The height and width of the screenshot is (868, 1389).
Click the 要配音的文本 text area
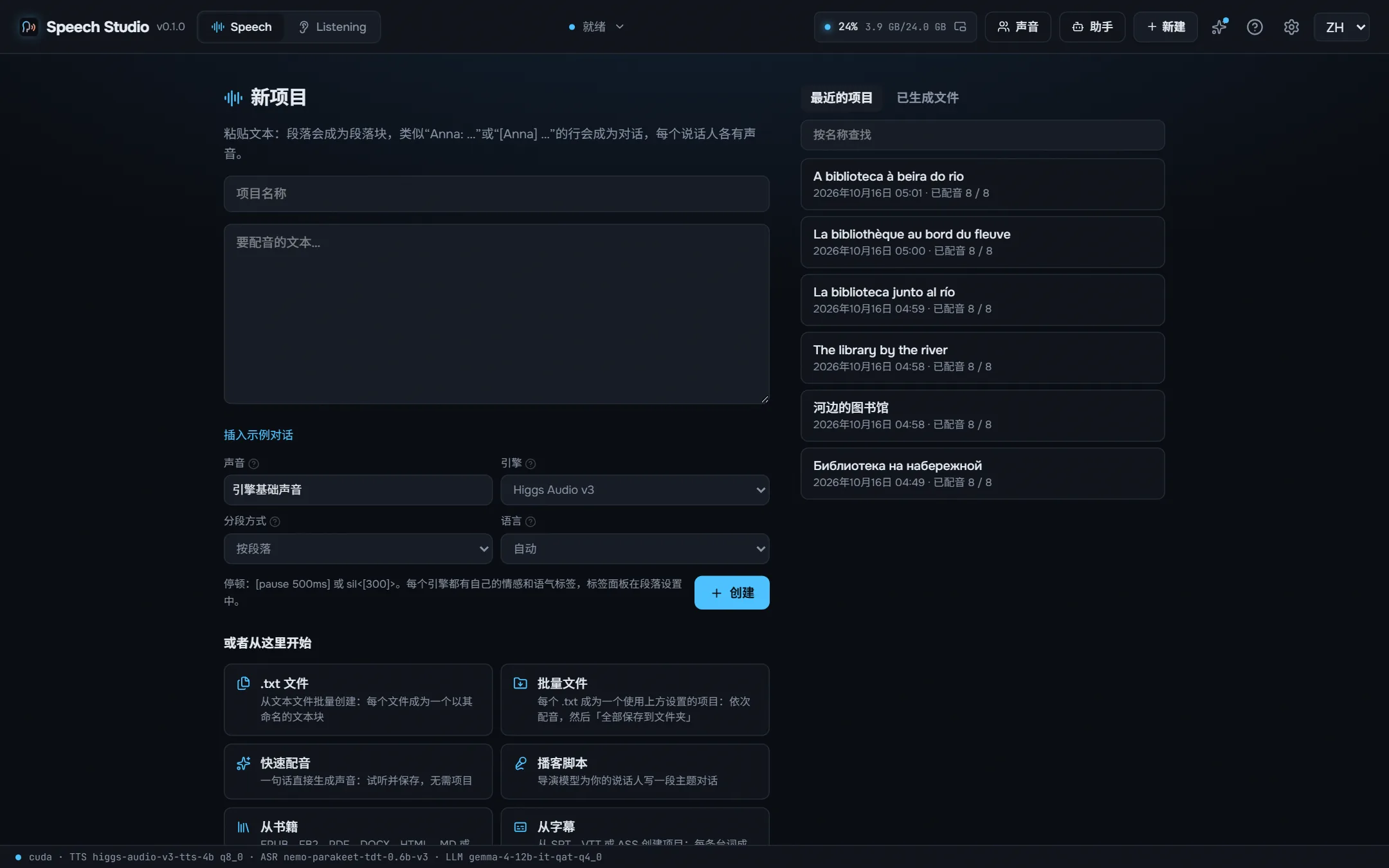coord(496,314)
